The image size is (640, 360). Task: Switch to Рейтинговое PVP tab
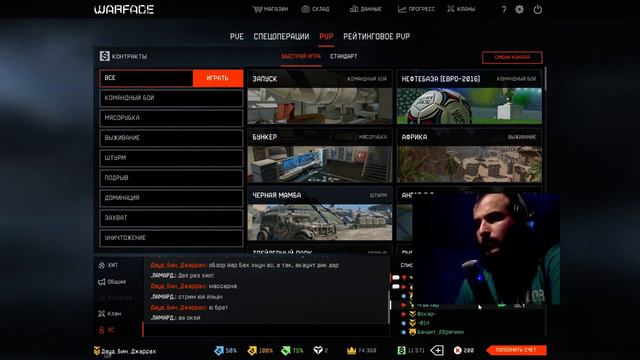coord(376,36)
